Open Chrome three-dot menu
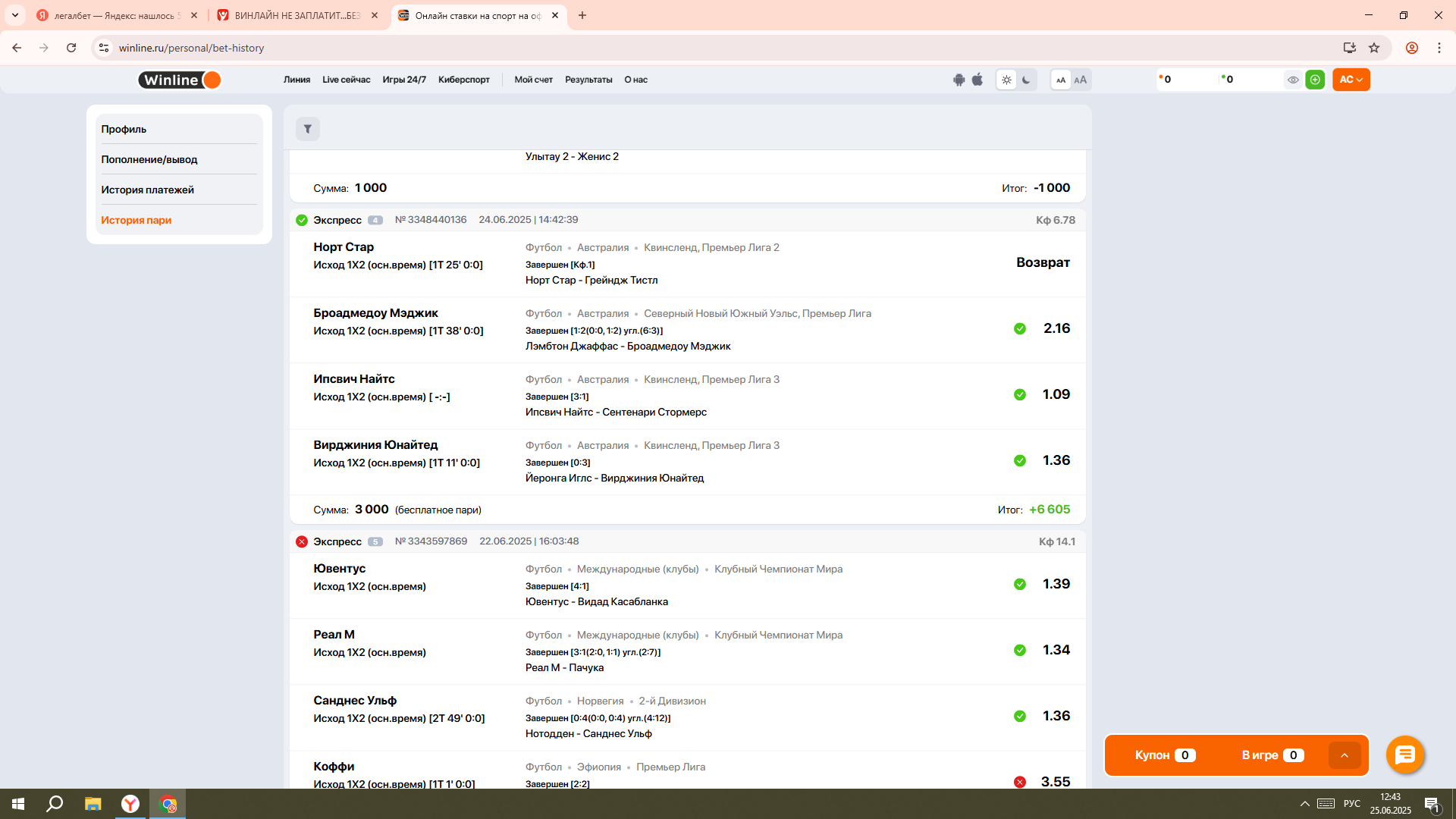 pyautogui.click(x=1439, y=48)
